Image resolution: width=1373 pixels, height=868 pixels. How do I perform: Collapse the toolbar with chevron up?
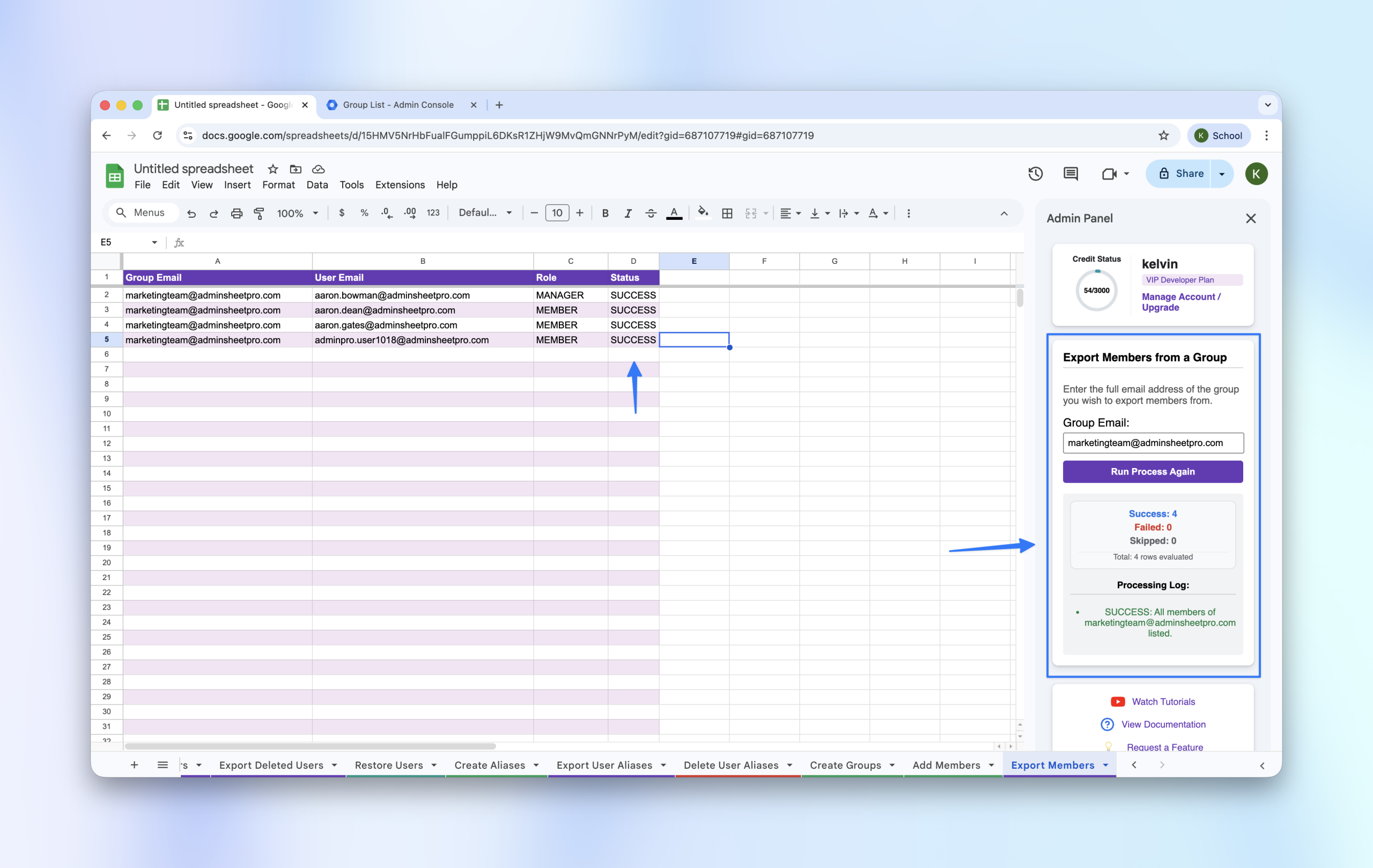(x=1004, y=213)
